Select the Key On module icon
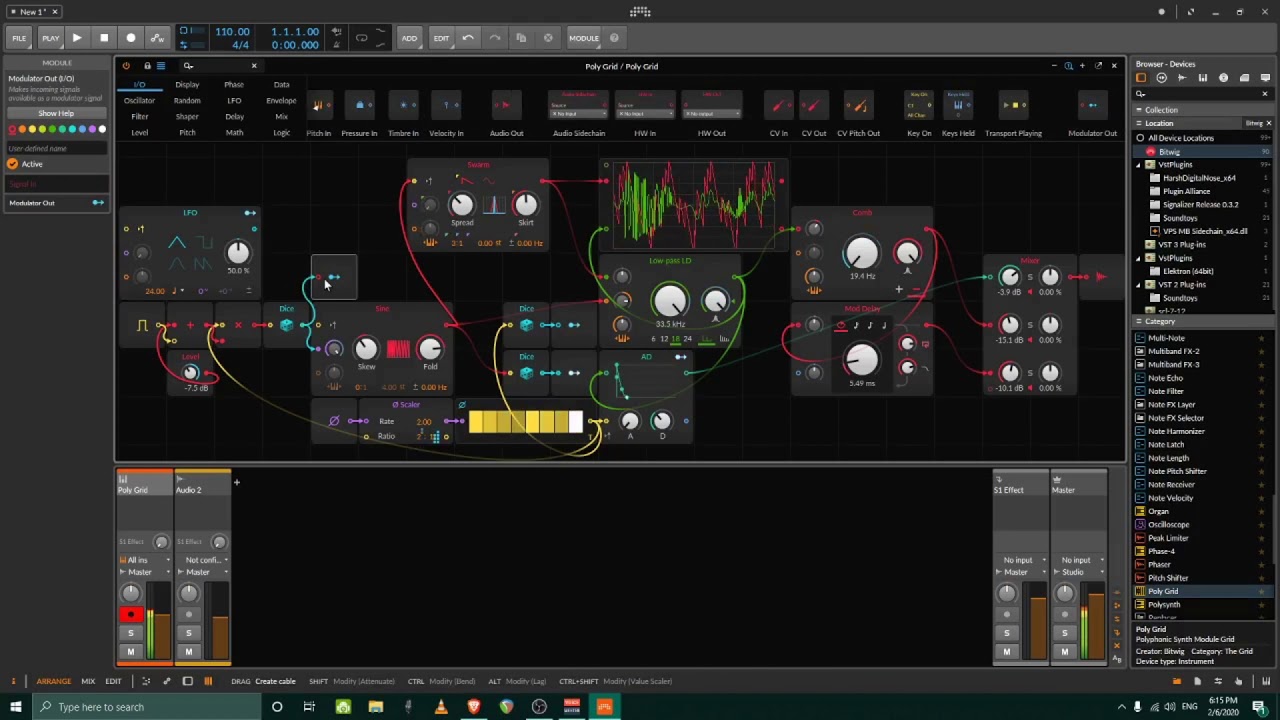 pos(919,106)
